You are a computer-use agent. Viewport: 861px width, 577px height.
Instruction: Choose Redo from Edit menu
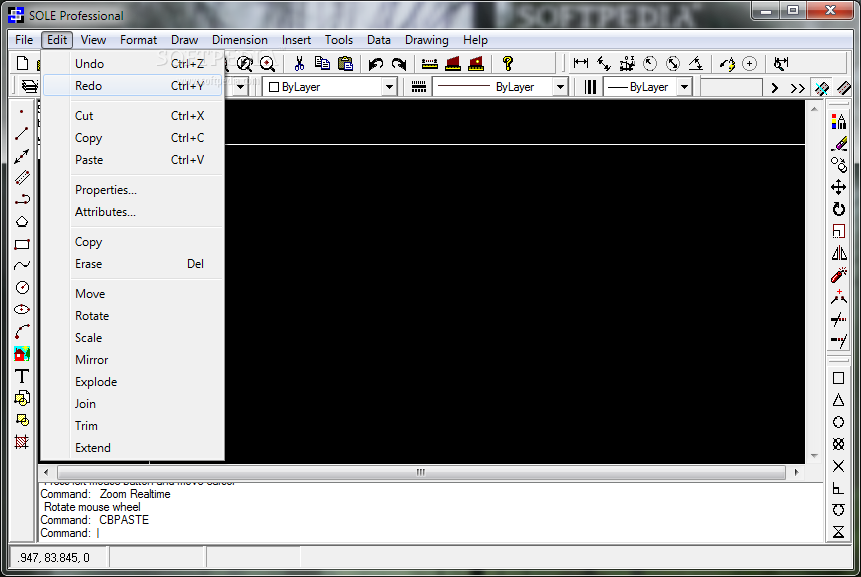click(132, 86)
